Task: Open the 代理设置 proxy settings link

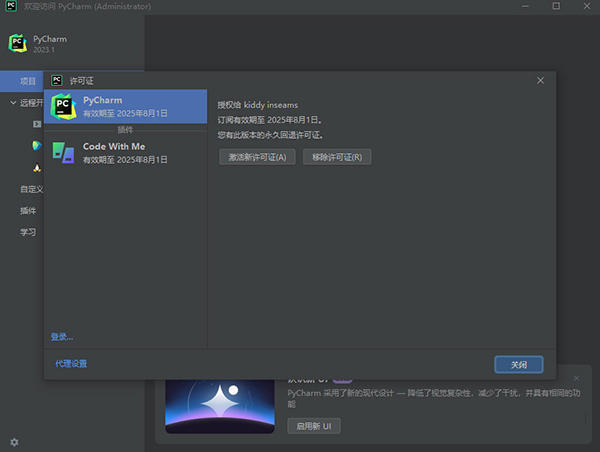Action: click(71, 363)
